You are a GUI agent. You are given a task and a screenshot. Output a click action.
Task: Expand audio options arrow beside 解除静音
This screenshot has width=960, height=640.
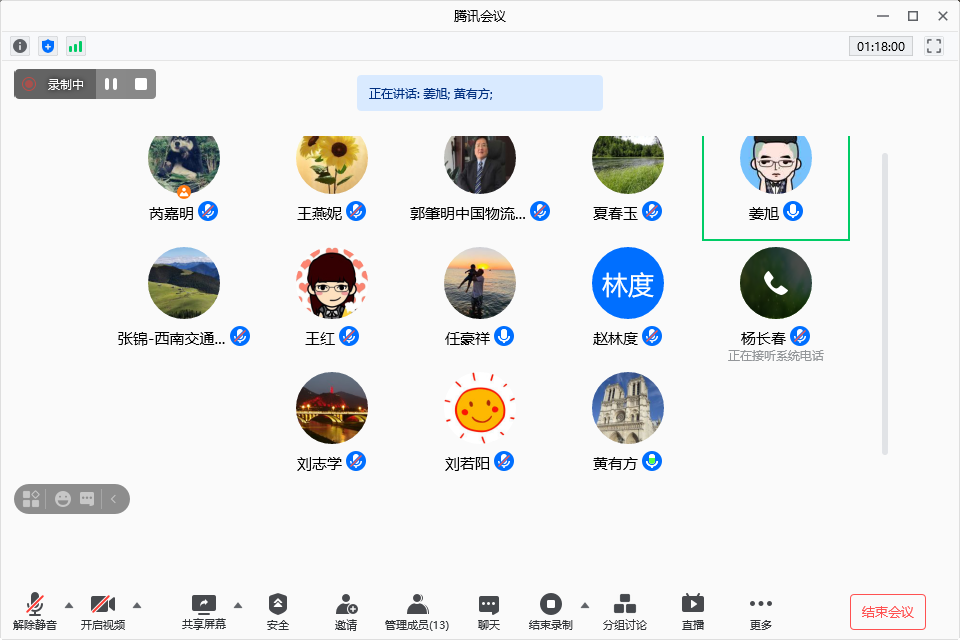click(x=69, y=604)
